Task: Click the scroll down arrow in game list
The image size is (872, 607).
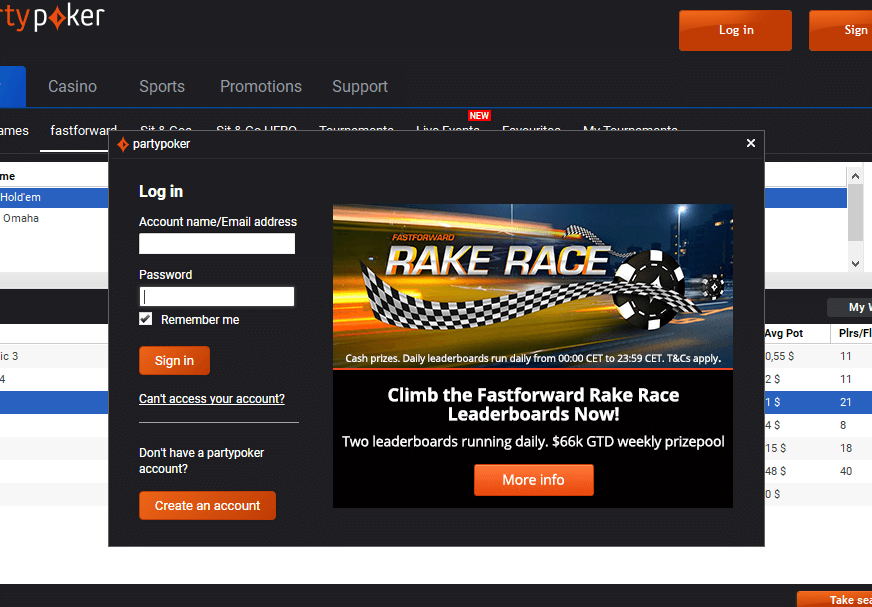Action: [x=855, y=263]
